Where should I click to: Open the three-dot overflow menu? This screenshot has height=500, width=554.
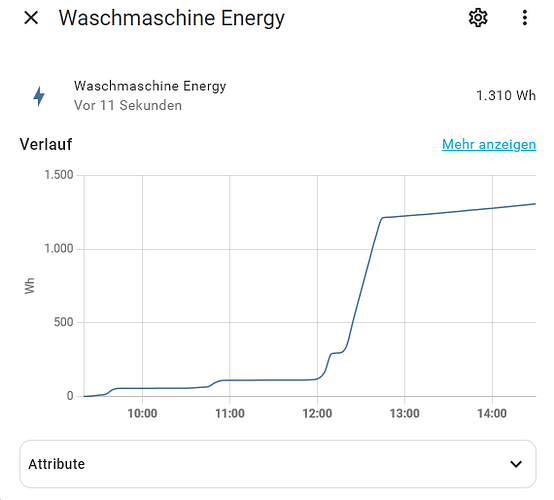point(525,18)
